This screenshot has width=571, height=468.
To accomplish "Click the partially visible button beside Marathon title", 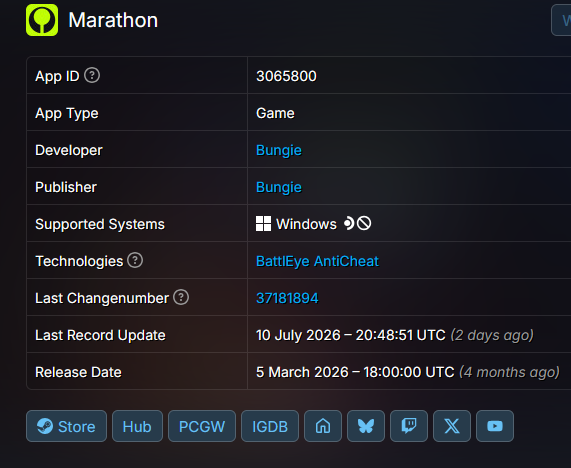I will coord(561,20).
